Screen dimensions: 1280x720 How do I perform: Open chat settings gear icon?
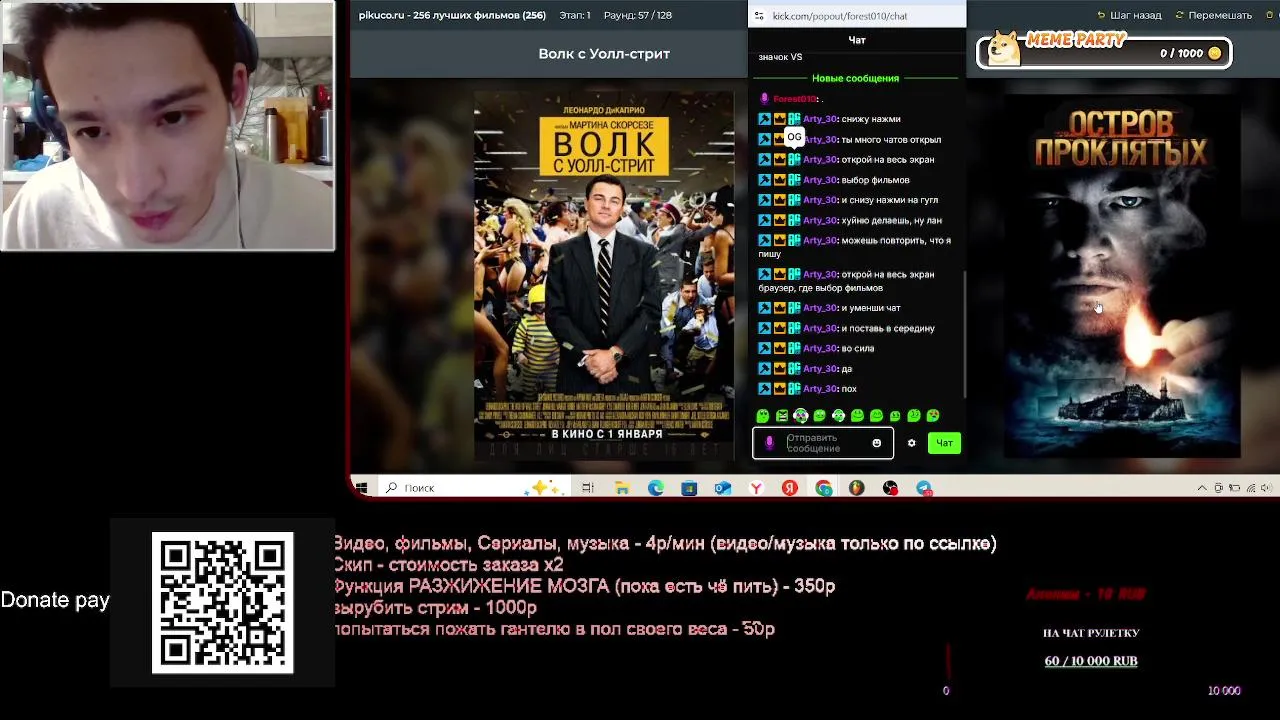tap(911, 443)
